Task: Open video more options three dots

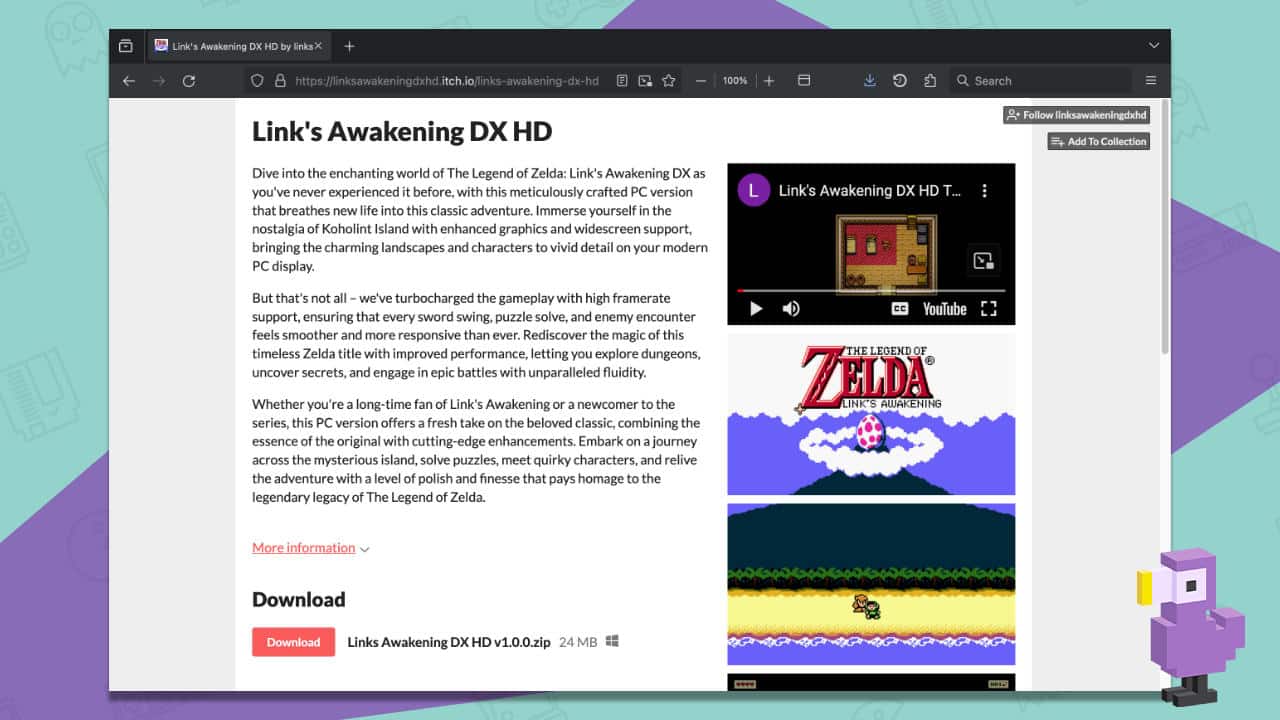Action: point(984,190)
